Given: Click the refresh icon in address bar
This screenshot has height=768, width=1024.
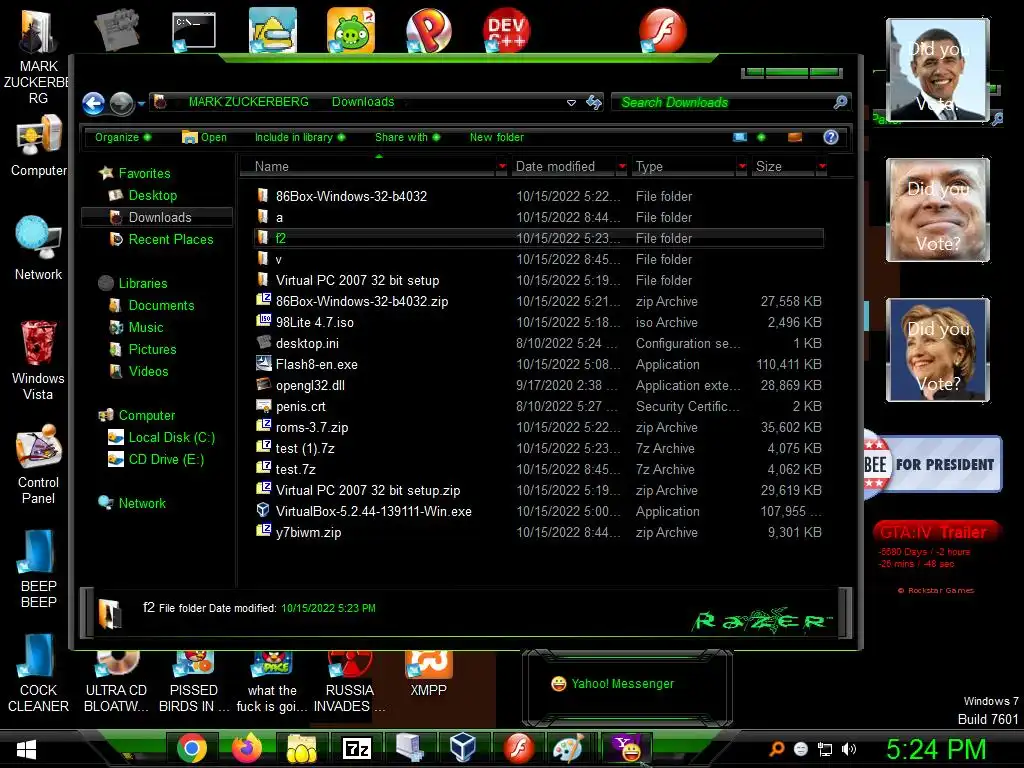Looking at the screenshot, I should (x=594, y=103).
